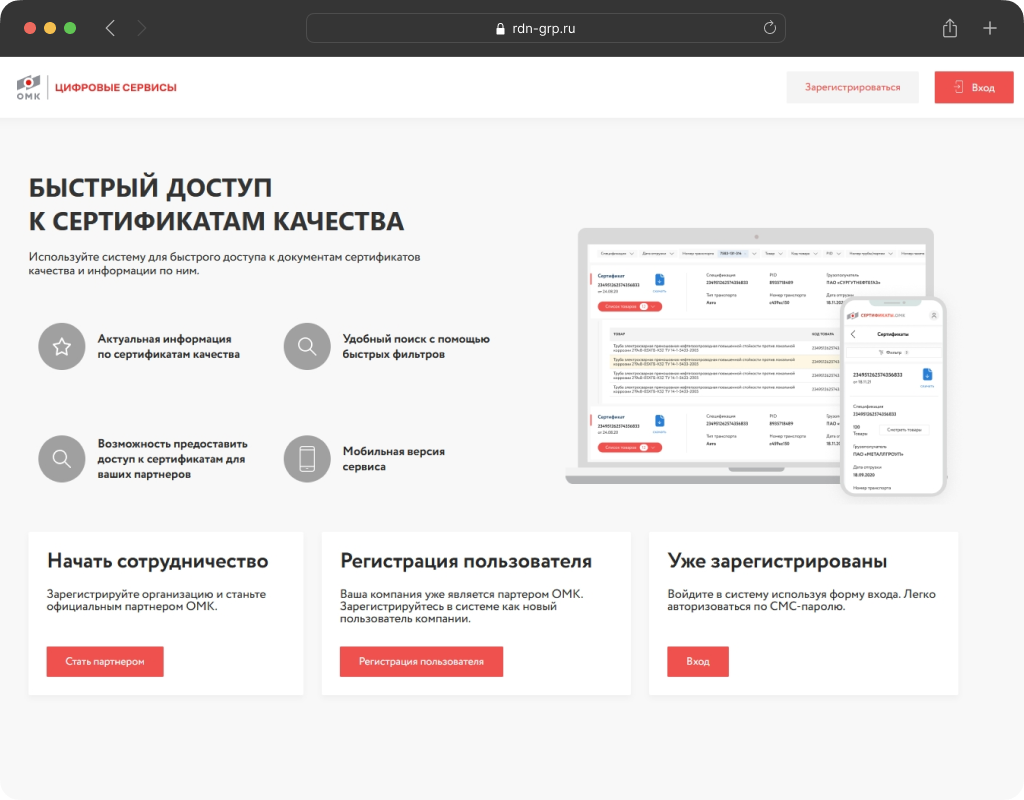The width and height of the screenshot is (1024, 800).
Task: Click the ЦИФРОВЫЕ СЕРВИСЫ header link
Action: click(x=116, y=88)
